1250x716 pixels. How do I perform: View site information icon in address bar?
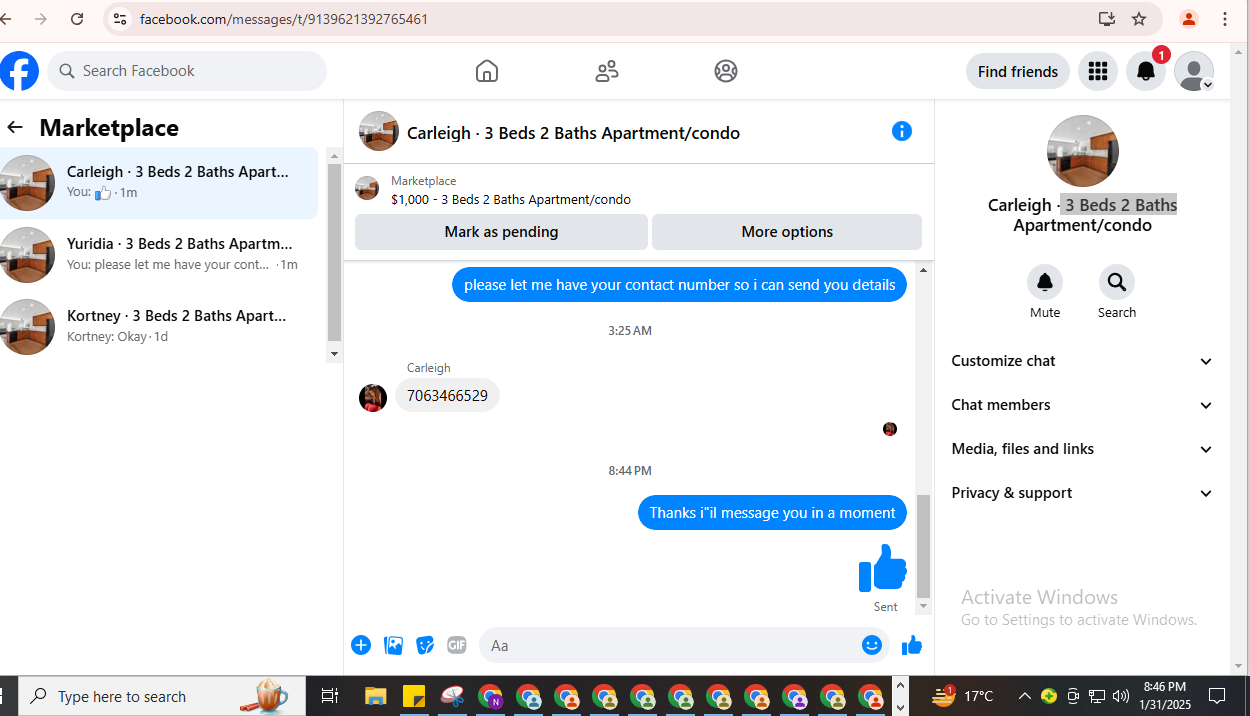[x=120, y=19]
